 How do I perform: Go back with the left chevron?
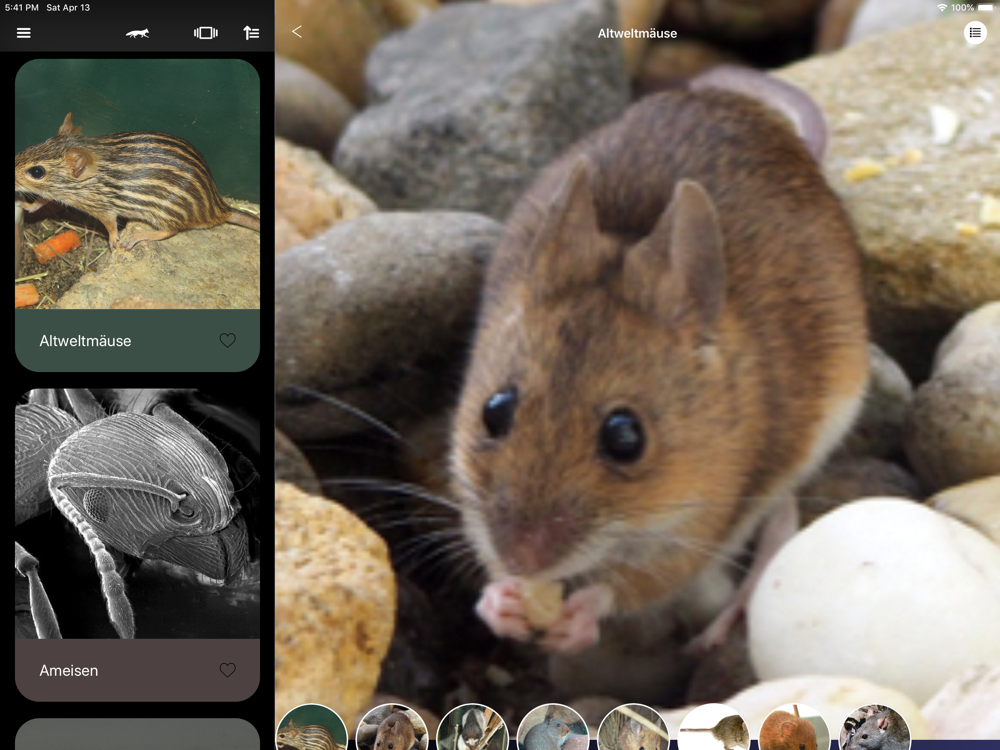tap(297, 32)
